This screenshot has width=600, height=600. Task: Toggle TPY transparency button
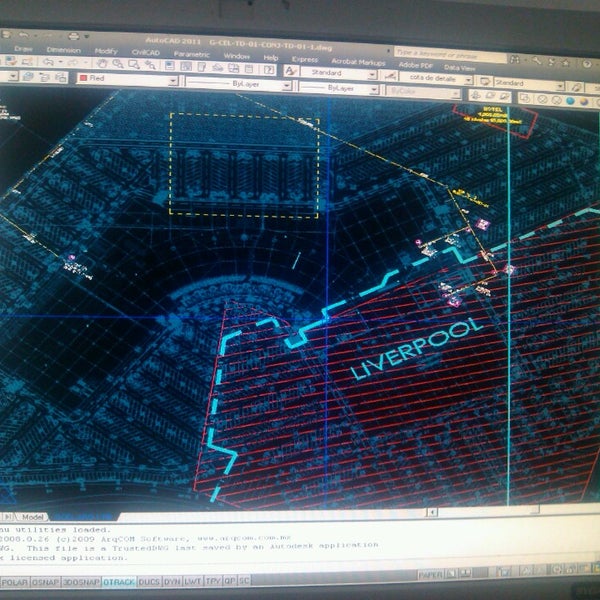point(213,581)
